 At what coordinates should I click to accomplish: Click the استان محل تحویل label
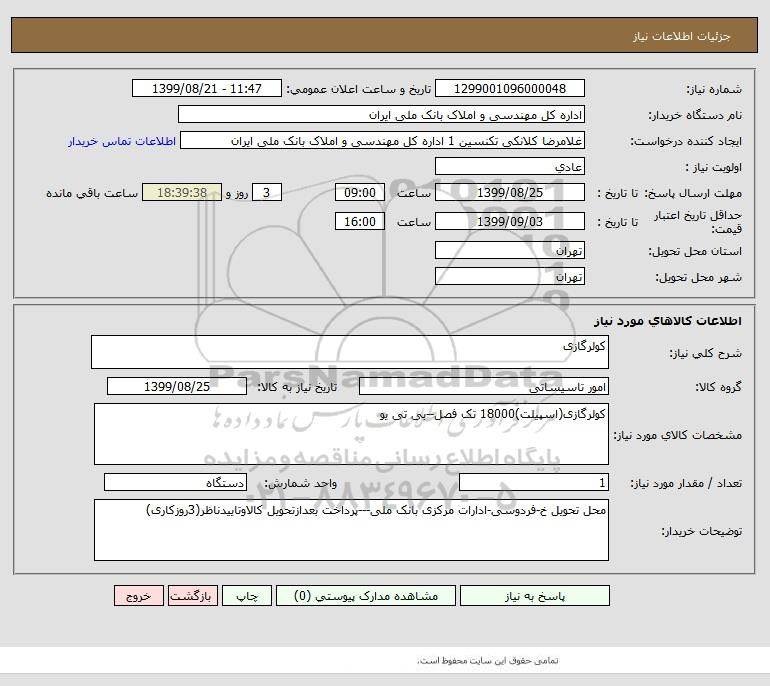tap(695, 251)
